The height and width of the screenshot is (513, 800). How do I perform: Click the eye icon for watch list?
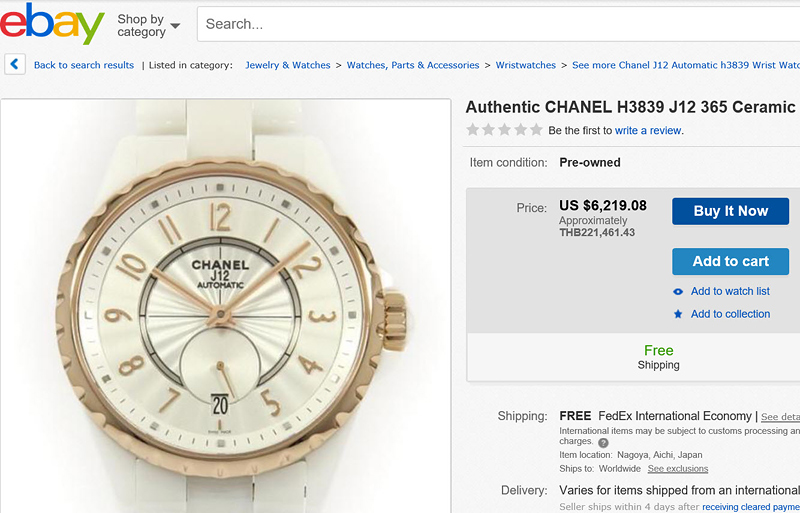coord(678,292)
